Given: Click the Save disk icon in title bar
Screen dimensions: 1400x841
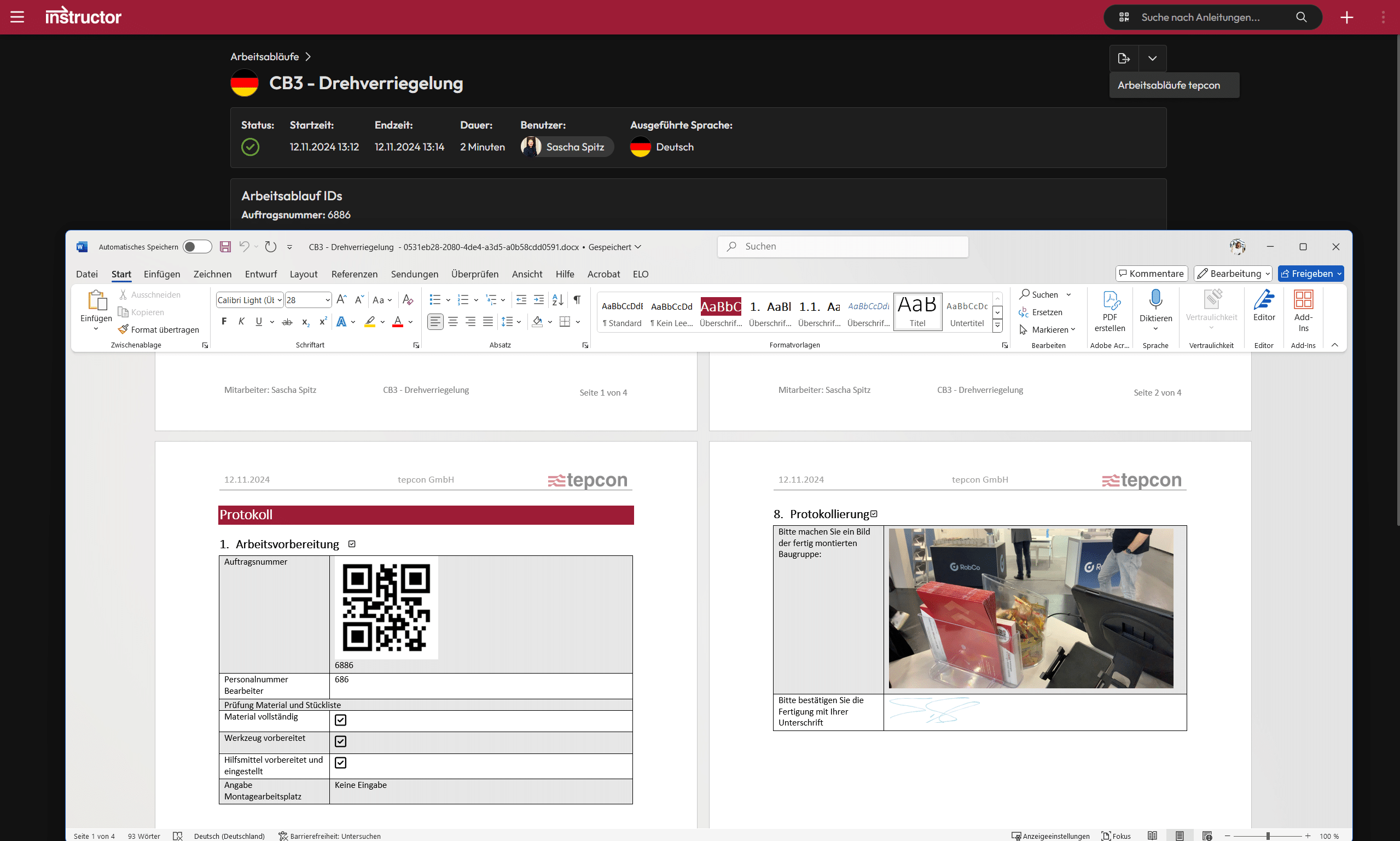Looking at the screenshot, I should click(225, 247).
